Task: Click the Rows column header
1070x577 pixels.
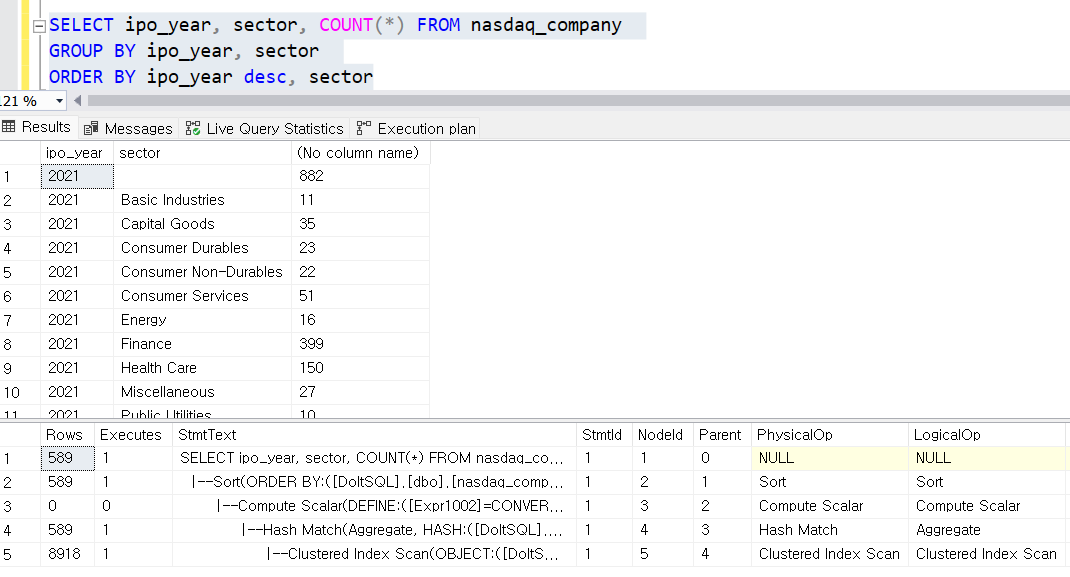Action: click(x=68, y=434)
